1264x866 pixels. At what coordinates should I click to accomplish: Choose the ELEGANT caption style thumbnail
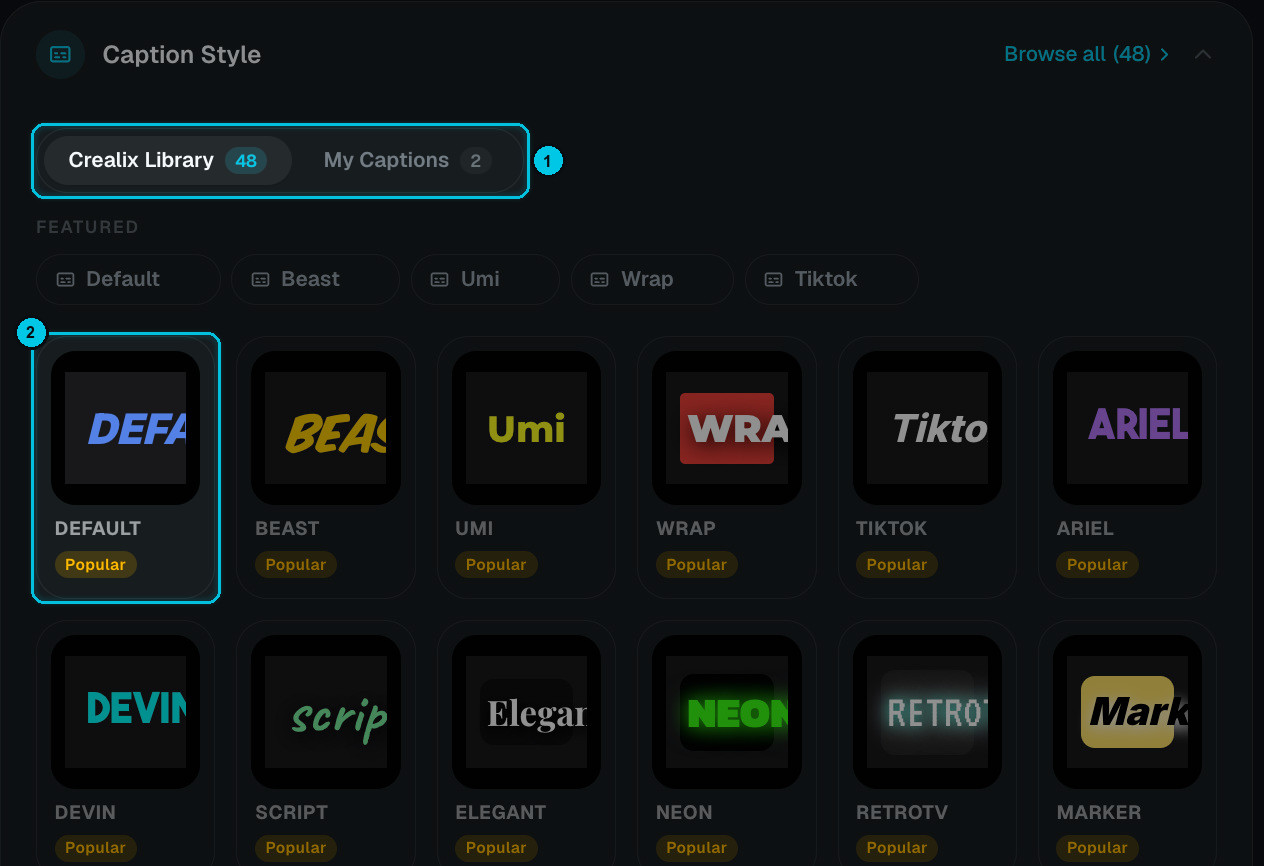pyautogui.click(x=527, y=712)
